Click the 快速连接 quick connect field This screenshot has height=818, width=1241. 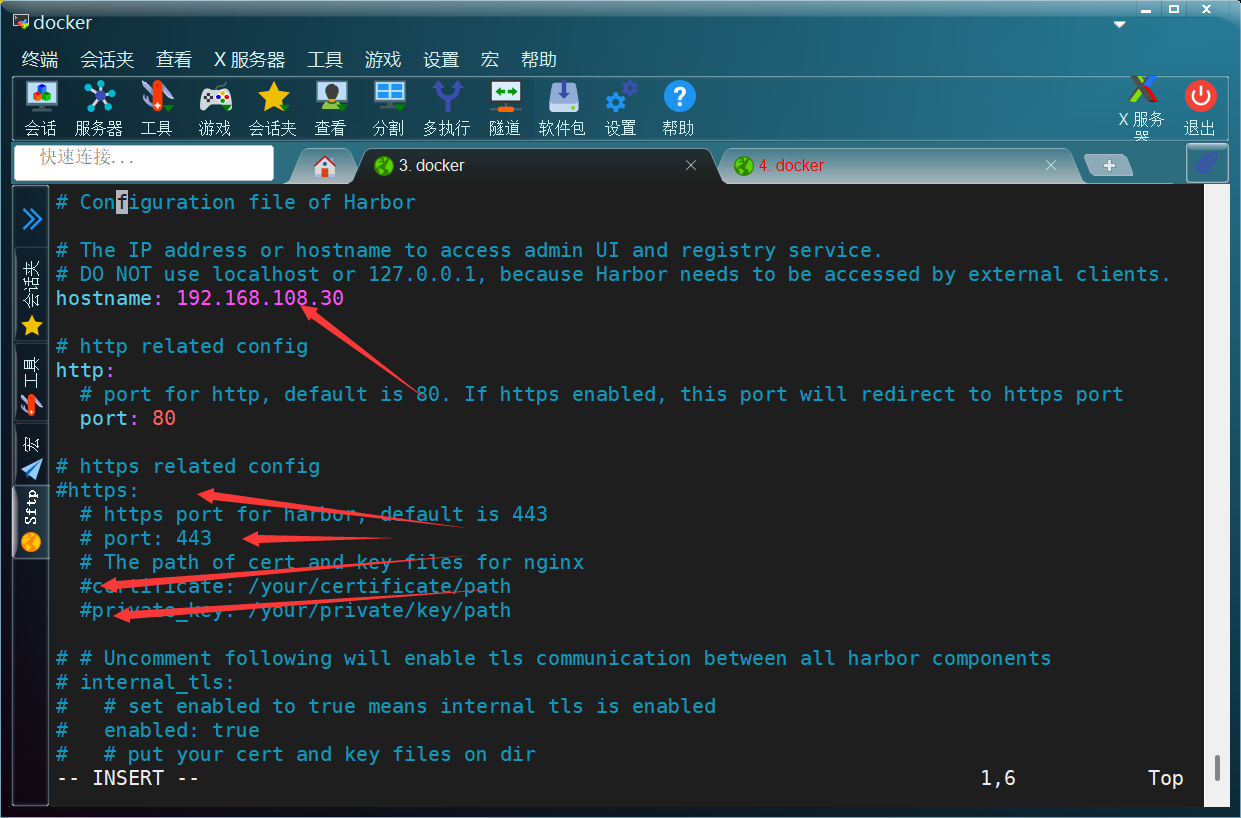[144, 161]
